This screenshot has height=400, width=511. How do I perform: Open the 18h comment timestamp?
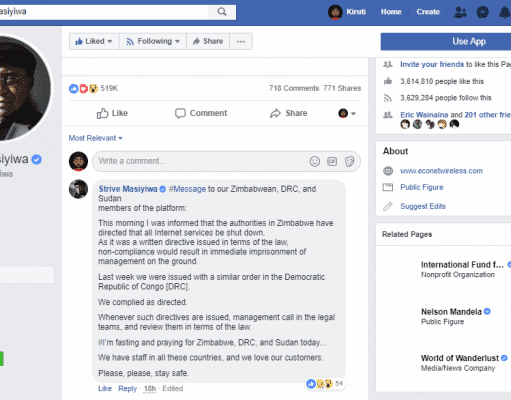click(150, 389)
